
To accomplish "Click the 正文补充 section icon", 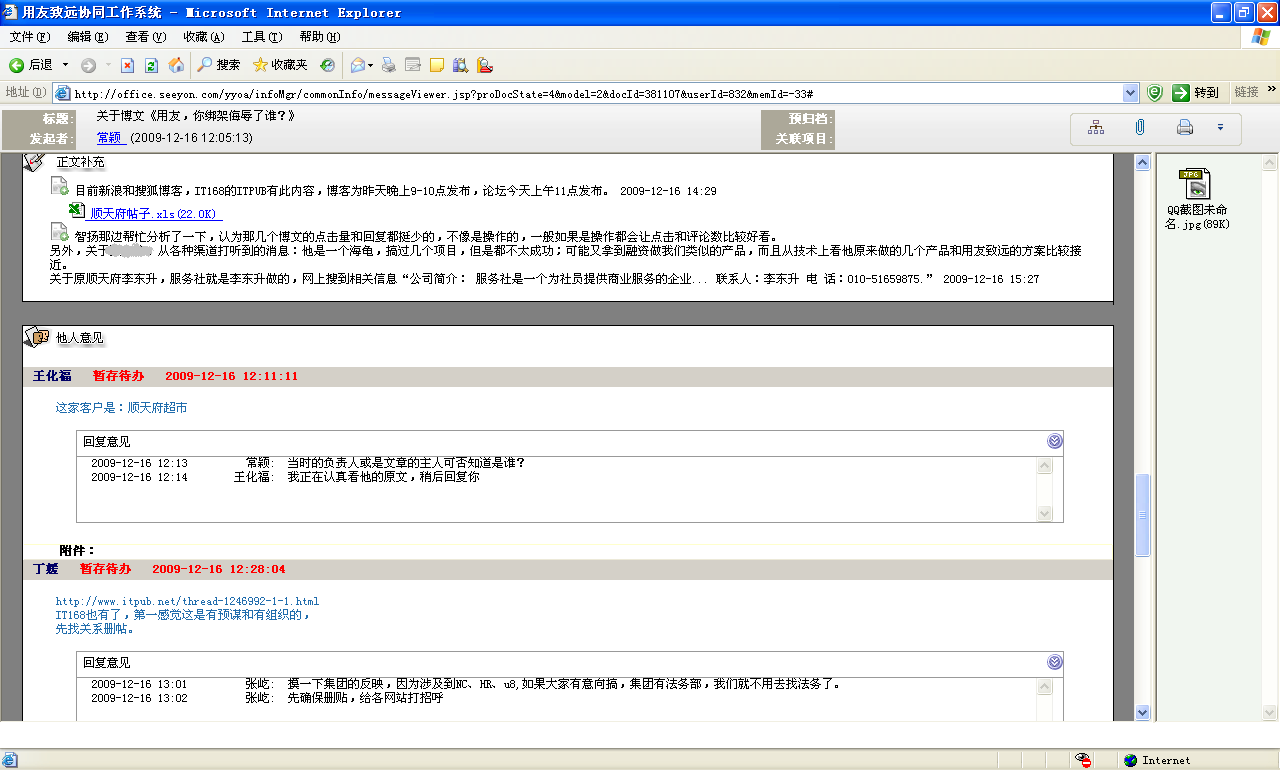I will pos(35,161).
